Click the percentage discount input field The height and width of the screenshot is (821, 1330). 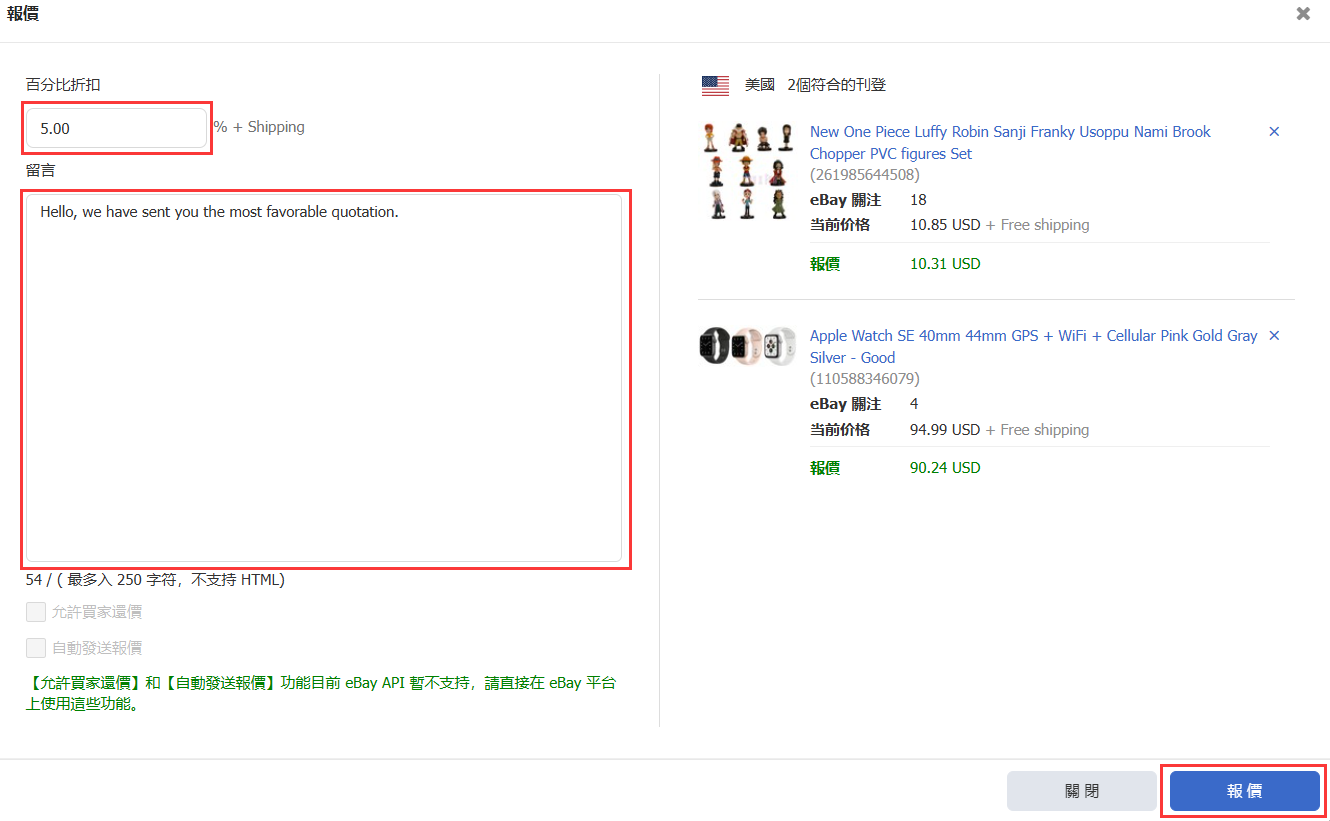tap(116, 128)
